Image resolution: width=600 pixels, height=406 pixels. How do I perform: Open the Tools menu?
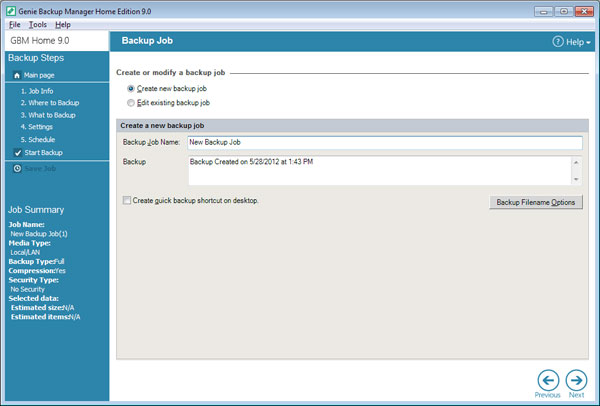[38, 25]
